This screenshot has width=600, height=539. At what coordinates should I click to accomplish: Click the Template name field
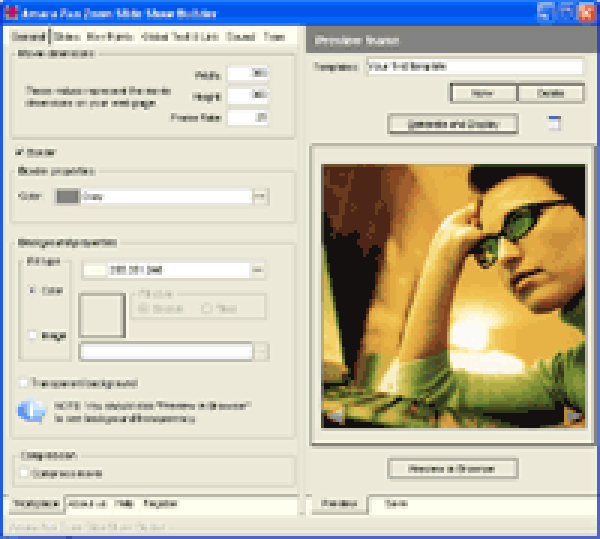coord(475,67)
